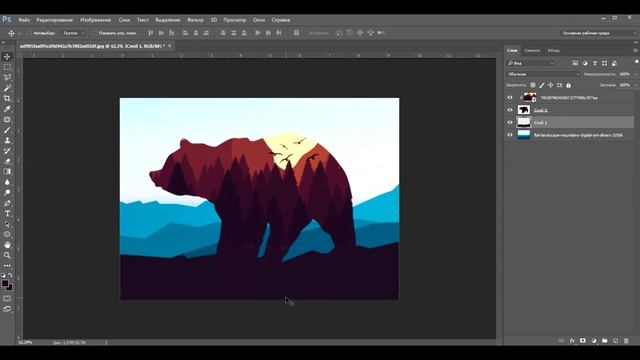Select the Path Selection tool
640x360 pixels.
(7, 224)
